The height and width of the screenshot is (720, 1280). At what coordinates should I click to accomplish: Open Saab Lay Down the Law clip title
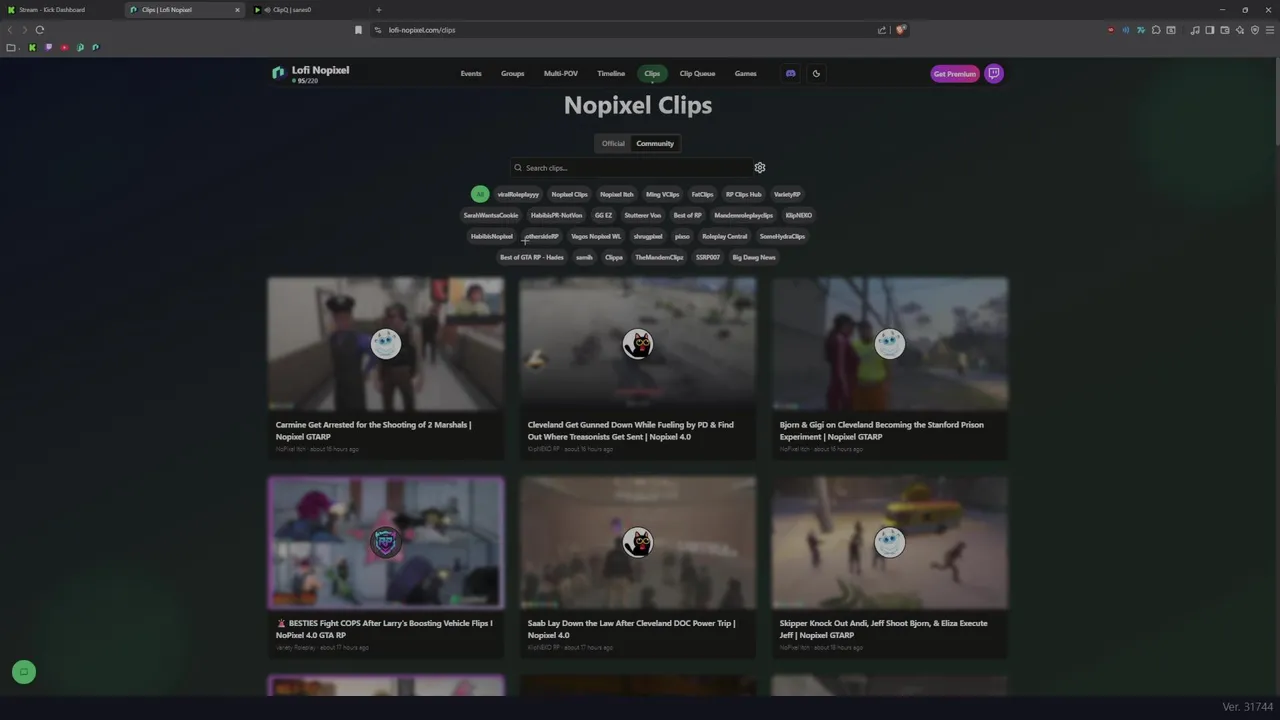point(631,629)
